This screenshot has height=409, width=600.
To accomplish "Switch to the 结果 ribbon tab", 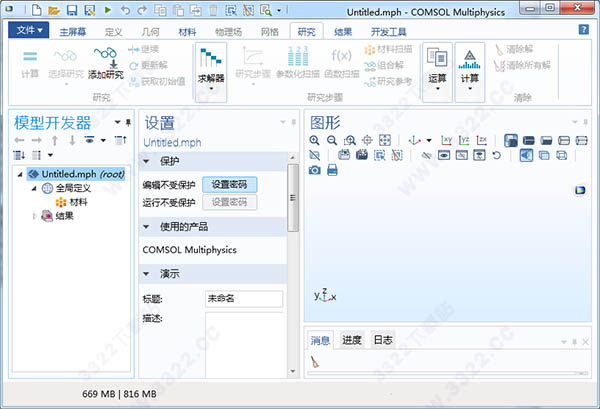I will tap(342, 31).
